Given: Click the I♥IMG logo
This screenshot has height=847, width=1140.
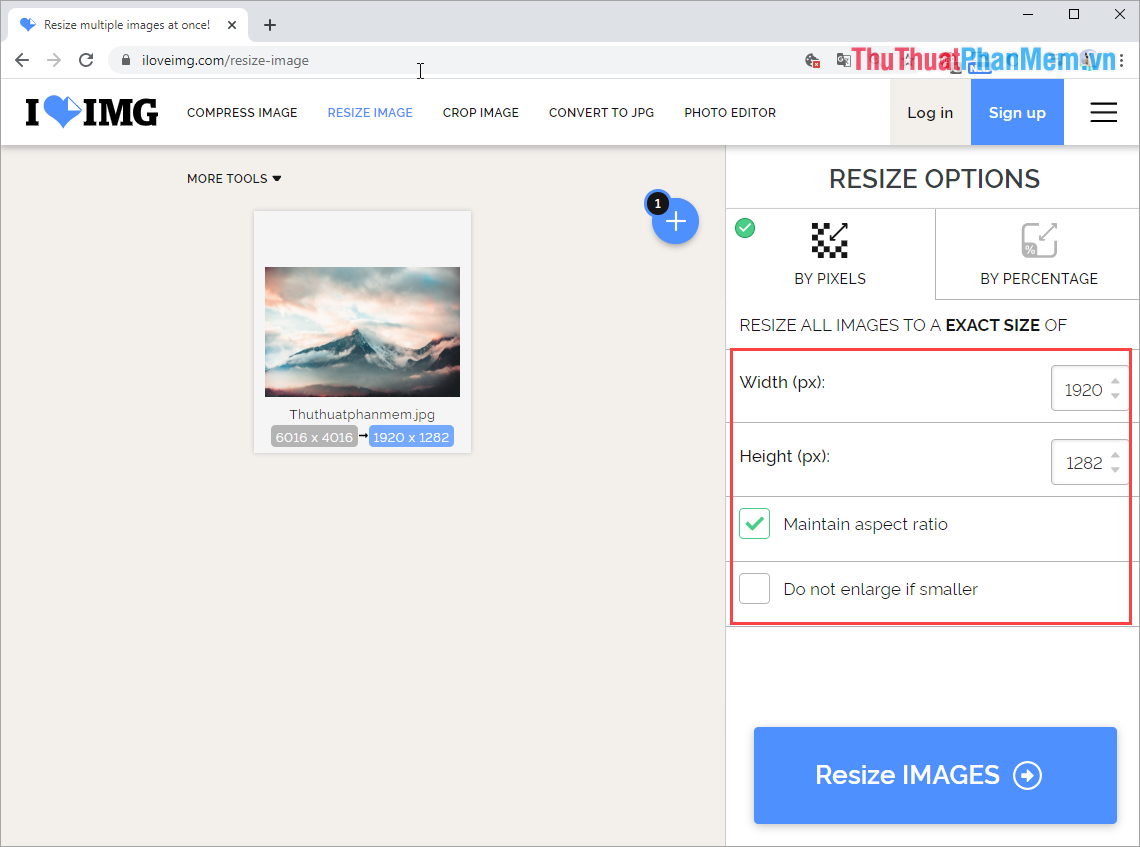Looking at the screenshot, I should [91, 112].
